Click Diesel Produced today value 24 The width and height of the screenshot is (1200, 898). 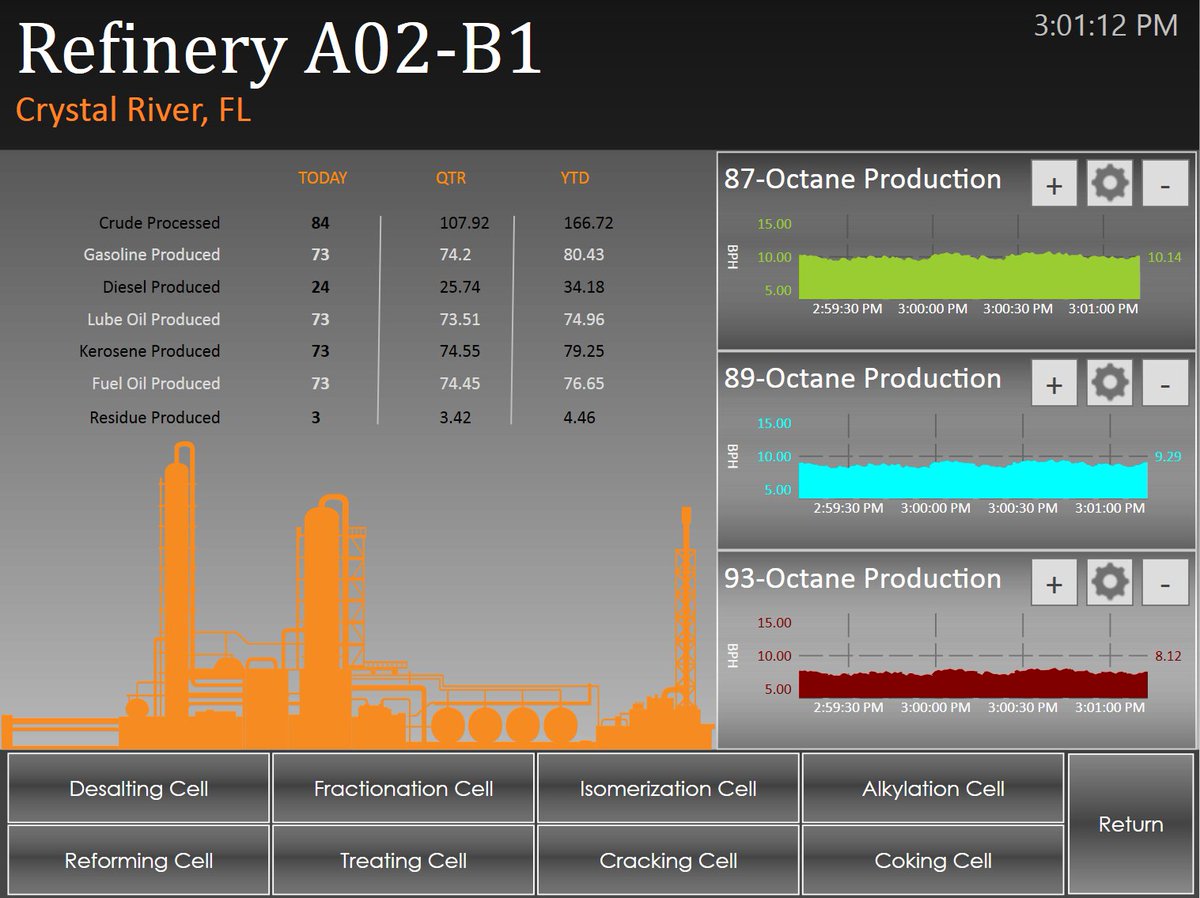pos(320,287)
